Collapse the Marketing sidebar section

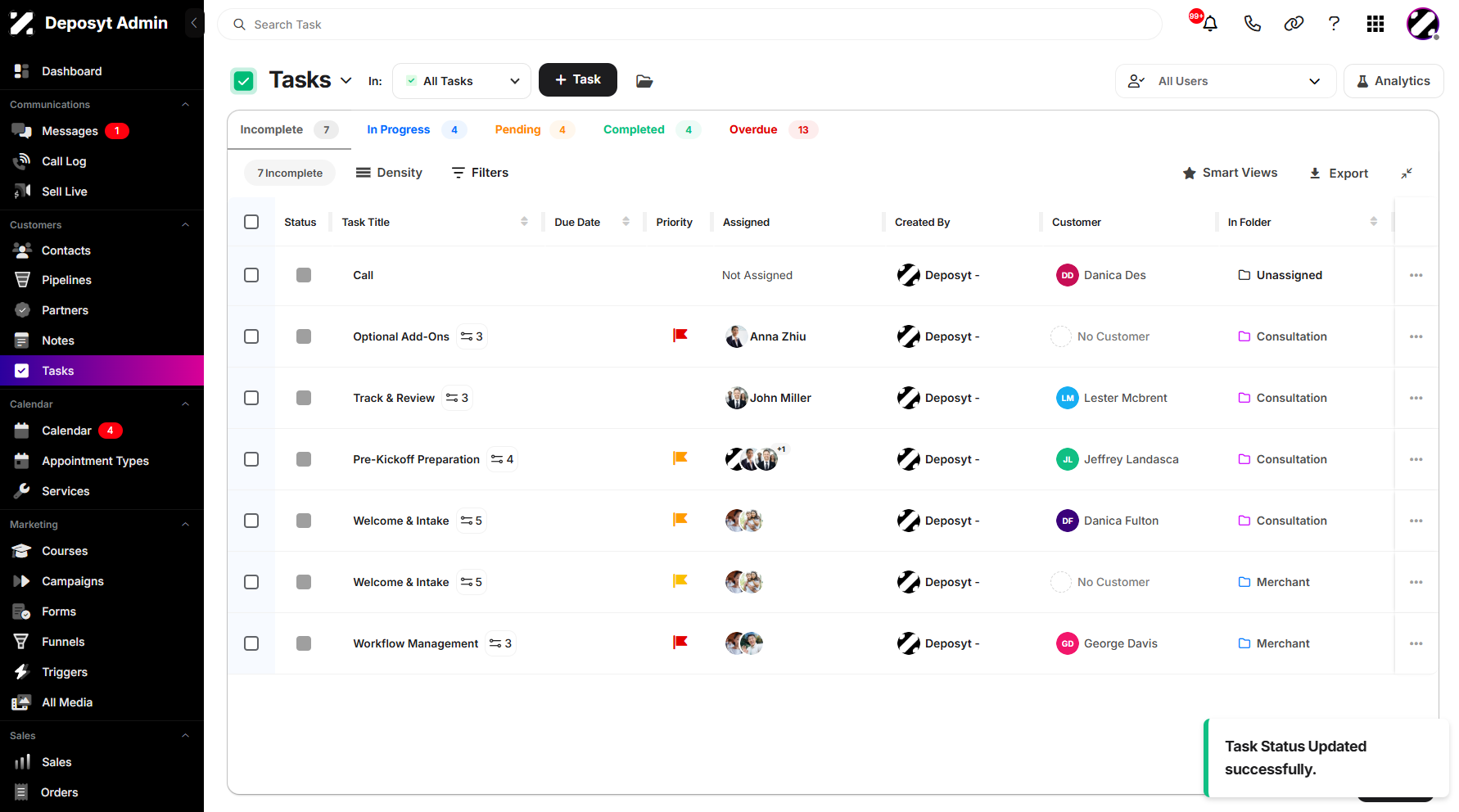pos(185,524)
